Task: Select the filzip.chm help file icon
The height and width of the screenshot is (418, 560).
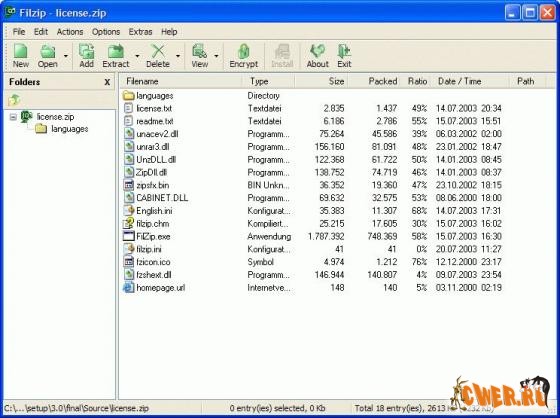Action: tap(128, 224)
